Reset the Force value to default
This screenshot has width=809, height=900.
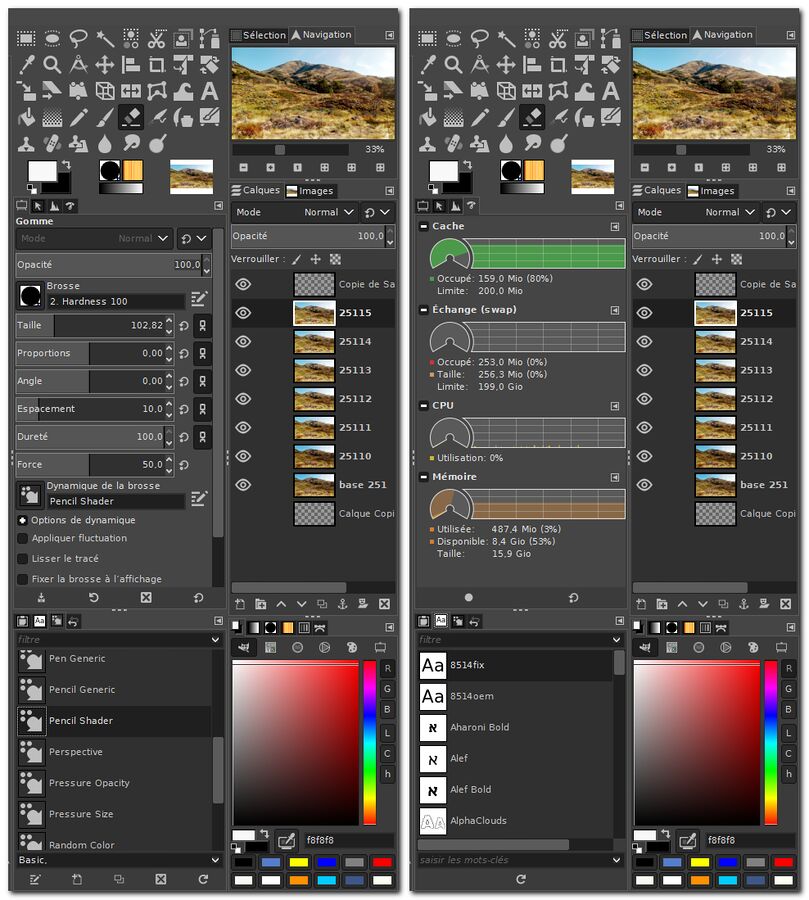click(184, 465)
